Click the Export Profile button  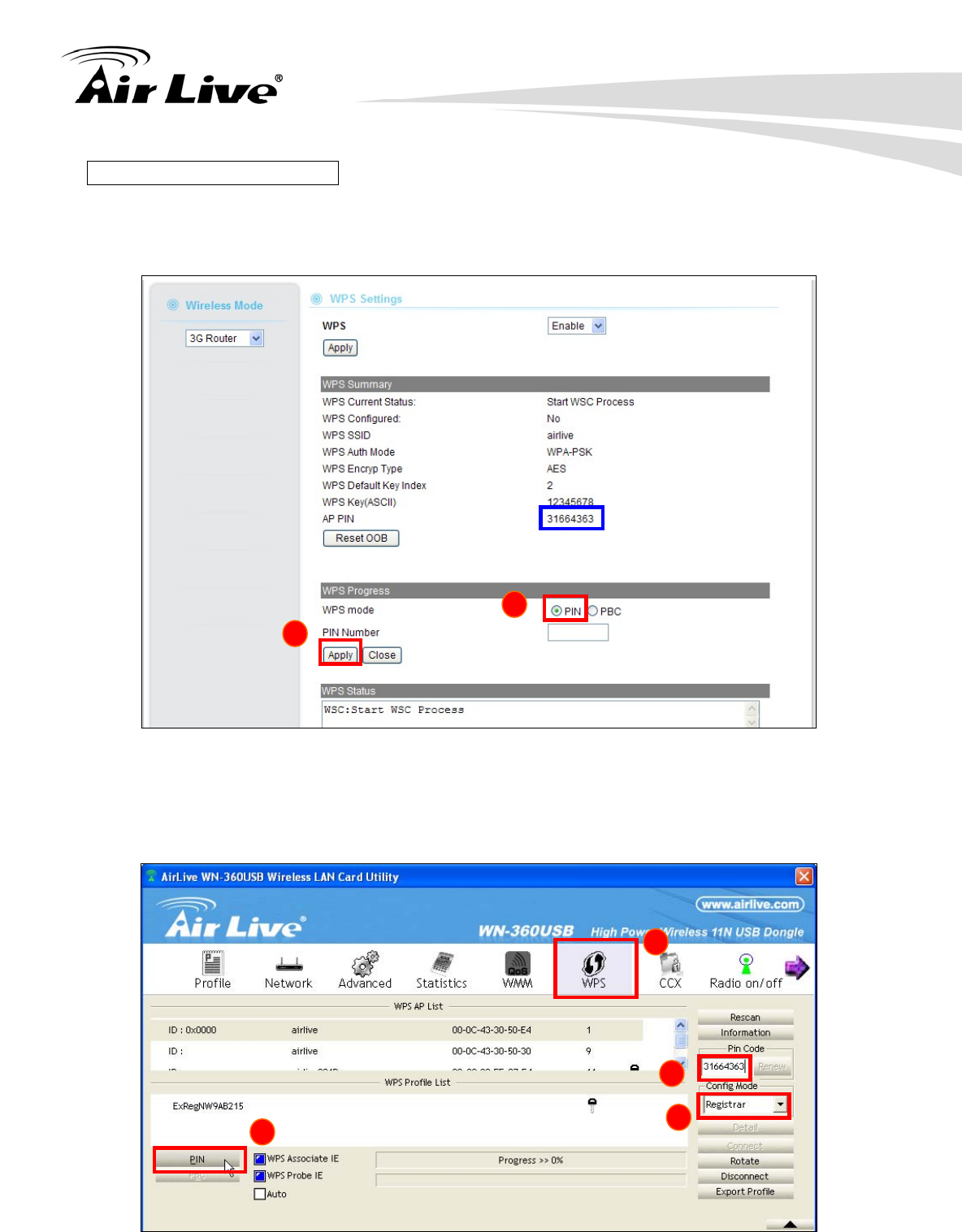pyautogui.click(x=745, y=1192)
